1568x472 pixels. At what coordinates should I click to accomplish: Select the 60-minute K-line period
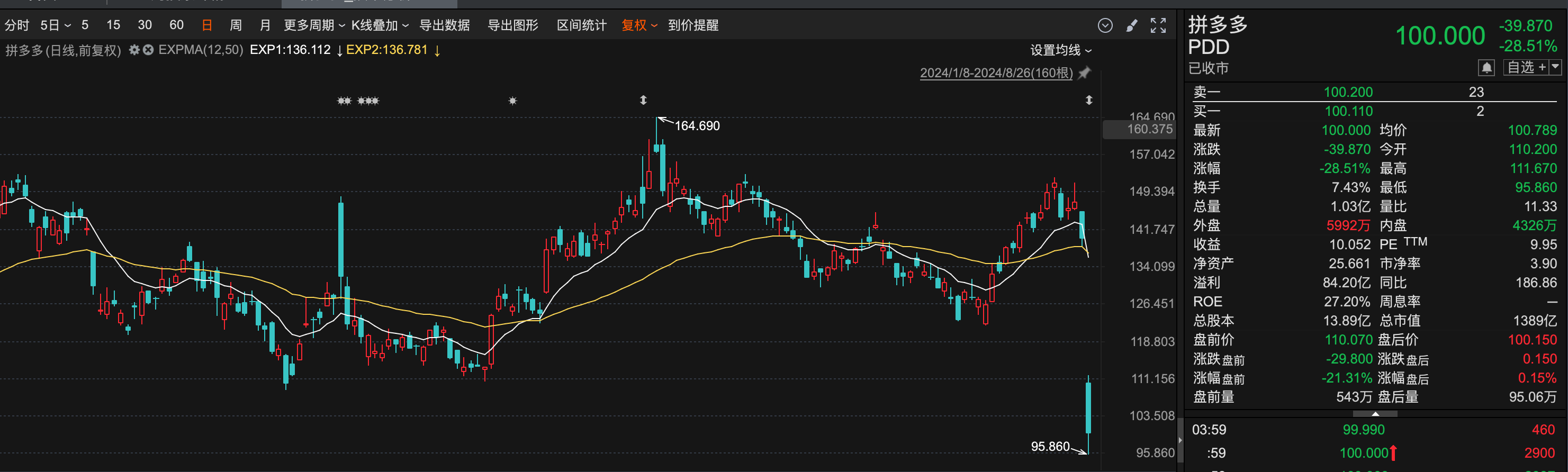[x=176, y=25]
